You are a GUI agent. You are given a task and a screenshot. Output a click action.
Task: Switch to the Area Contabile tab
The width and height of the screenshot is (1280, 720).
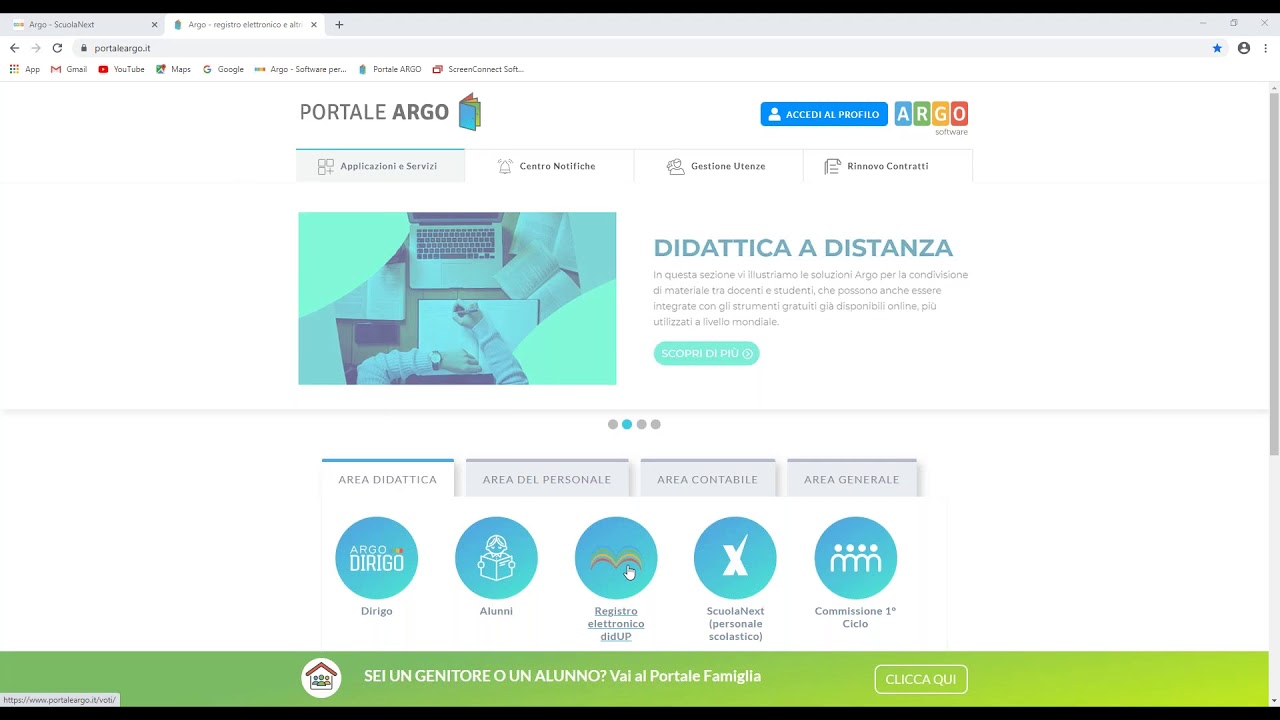pyautogui.click(x=708, y=479)
